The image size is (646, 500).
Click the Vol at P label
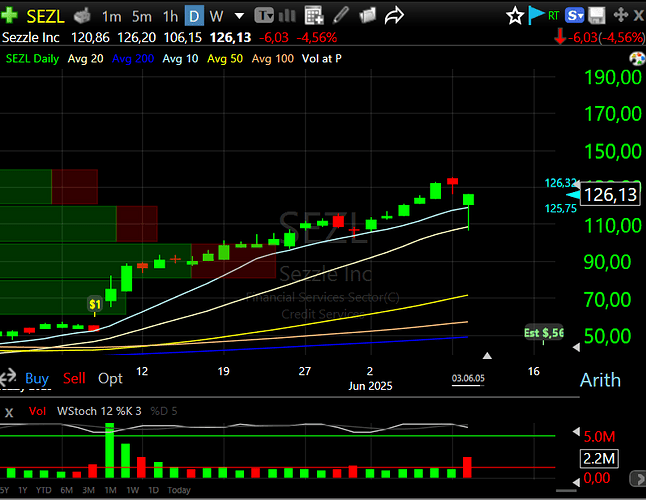[321, 59]
